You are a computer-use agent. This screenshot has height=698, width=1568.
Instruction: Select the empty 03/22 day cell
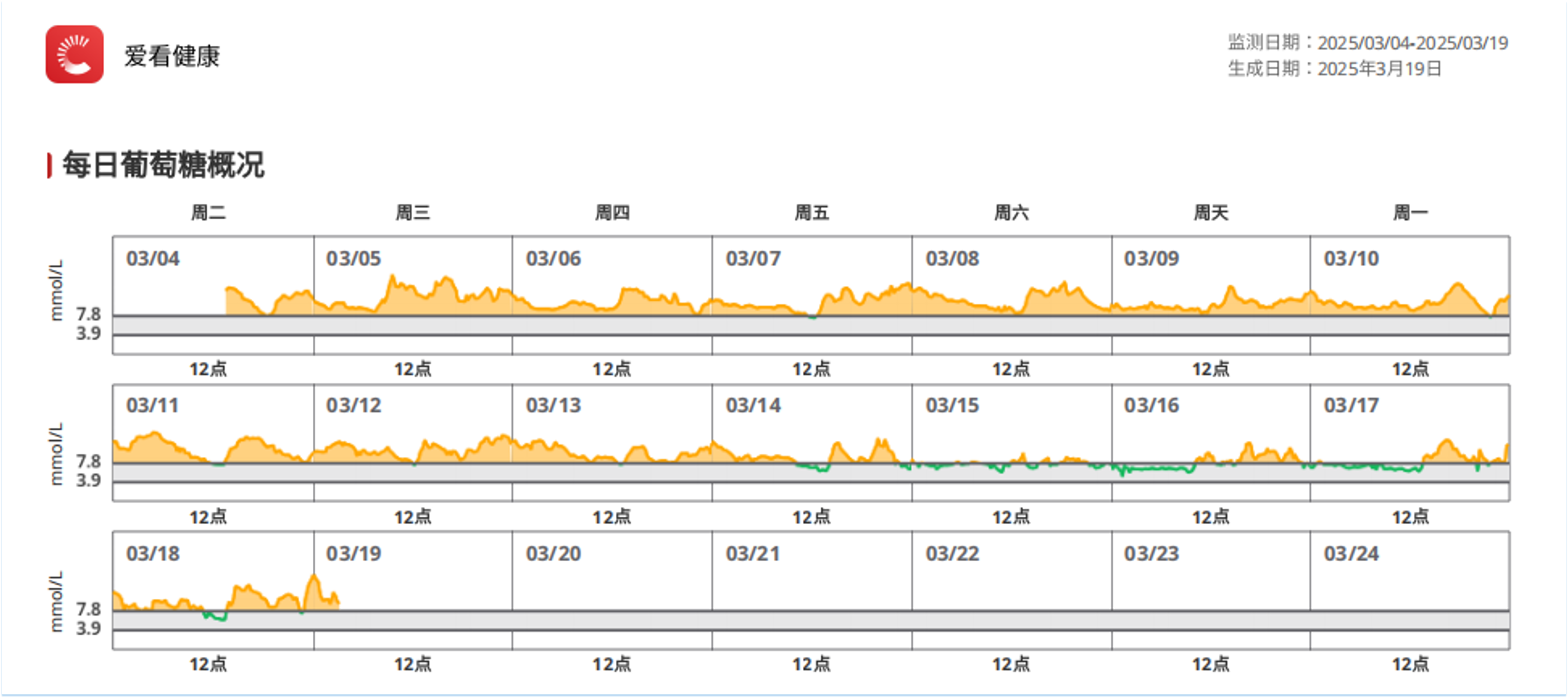(x=1011, y=590)
